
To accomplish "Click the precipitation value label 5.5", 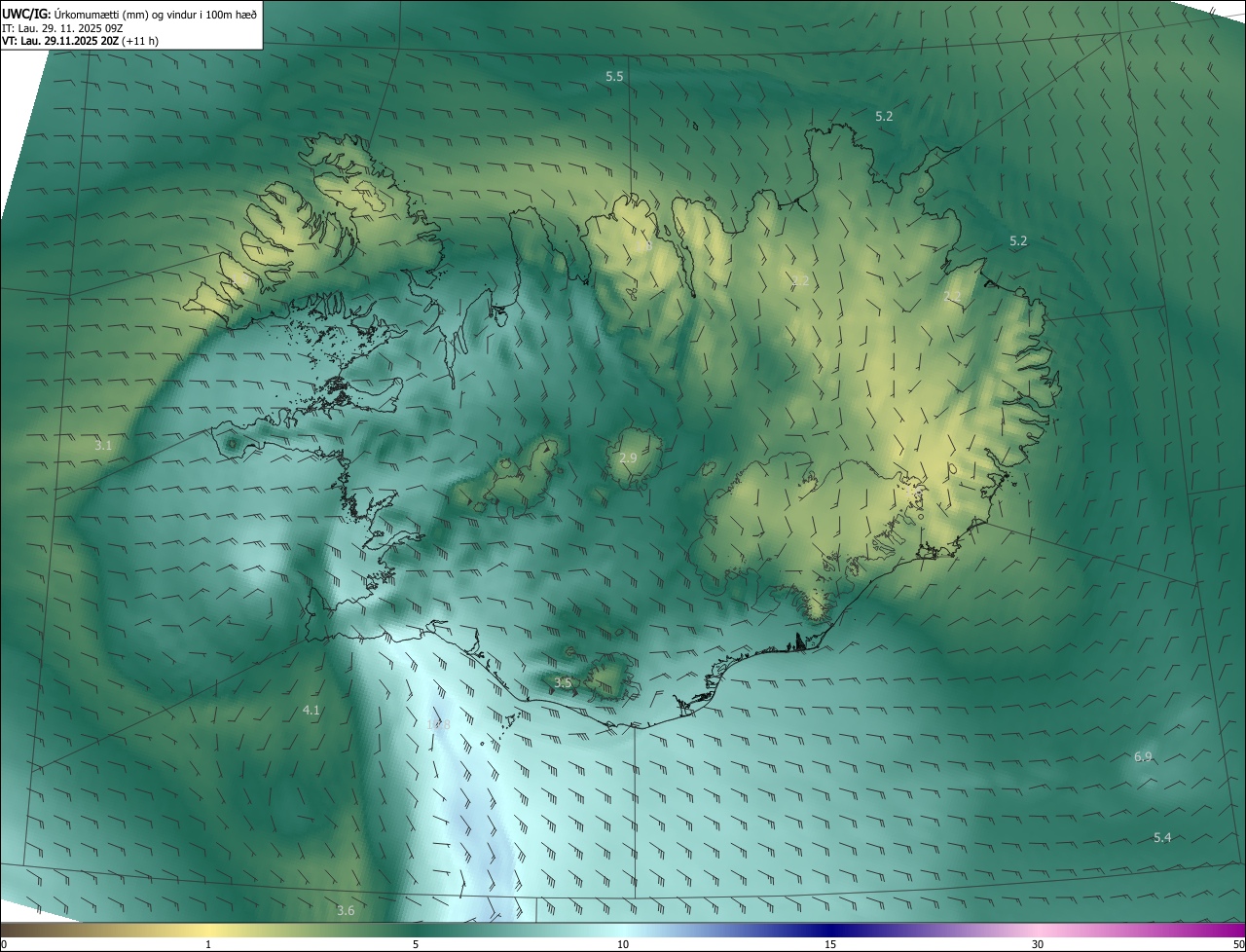I will 614,76.
